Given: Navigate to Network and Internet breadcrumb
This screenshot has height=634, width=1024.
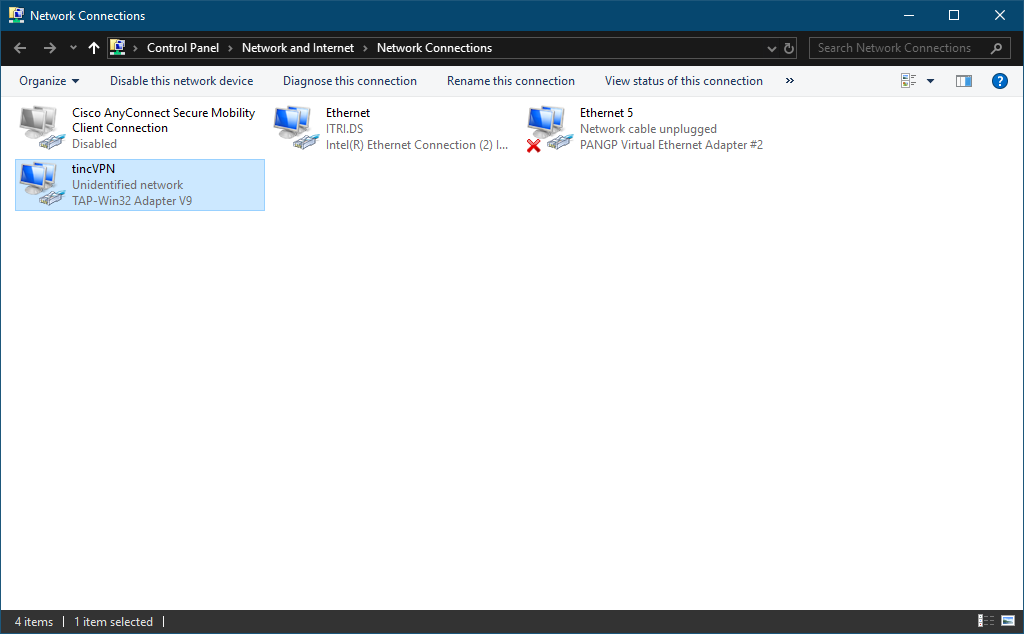Looking at the screenshot, I should (297, 47).
